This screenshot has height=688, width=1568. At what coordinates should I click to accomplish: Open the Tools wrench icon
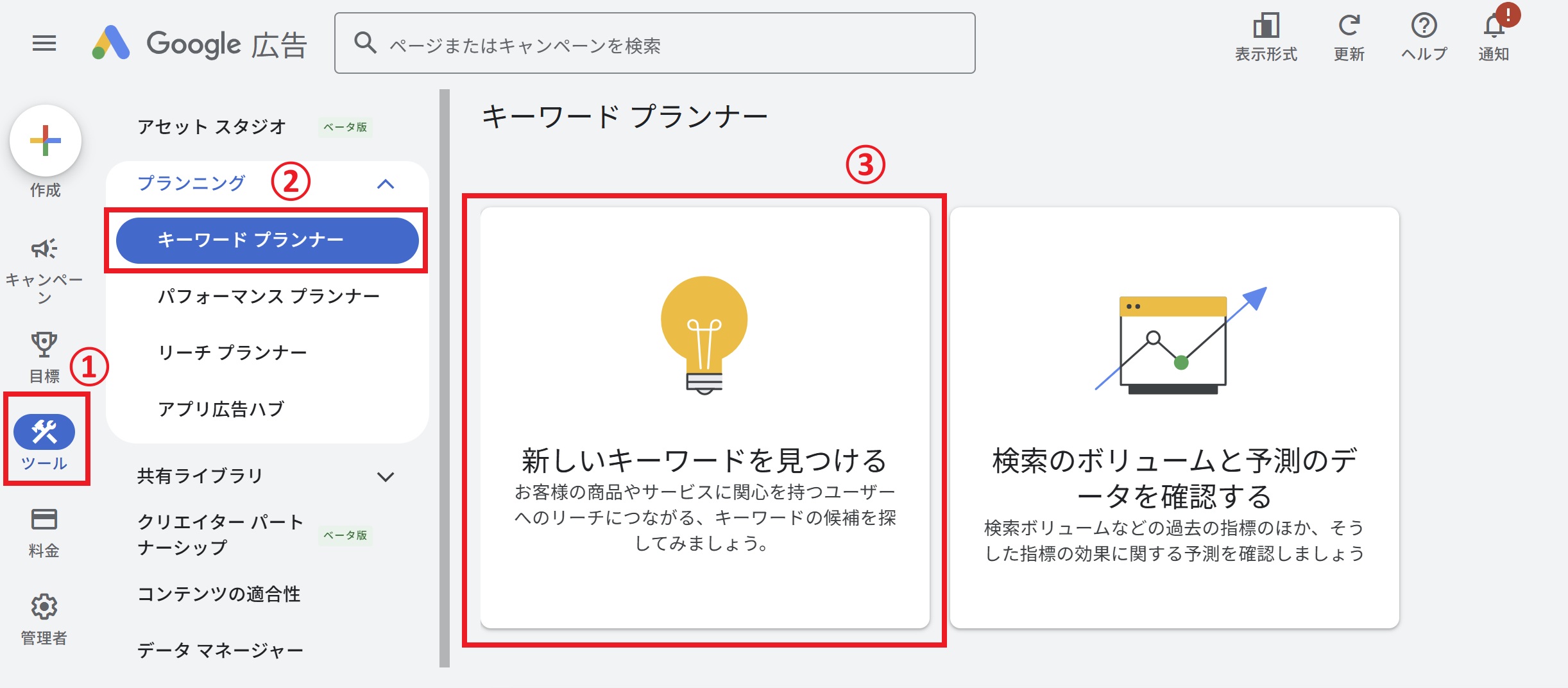coord(44,433)
